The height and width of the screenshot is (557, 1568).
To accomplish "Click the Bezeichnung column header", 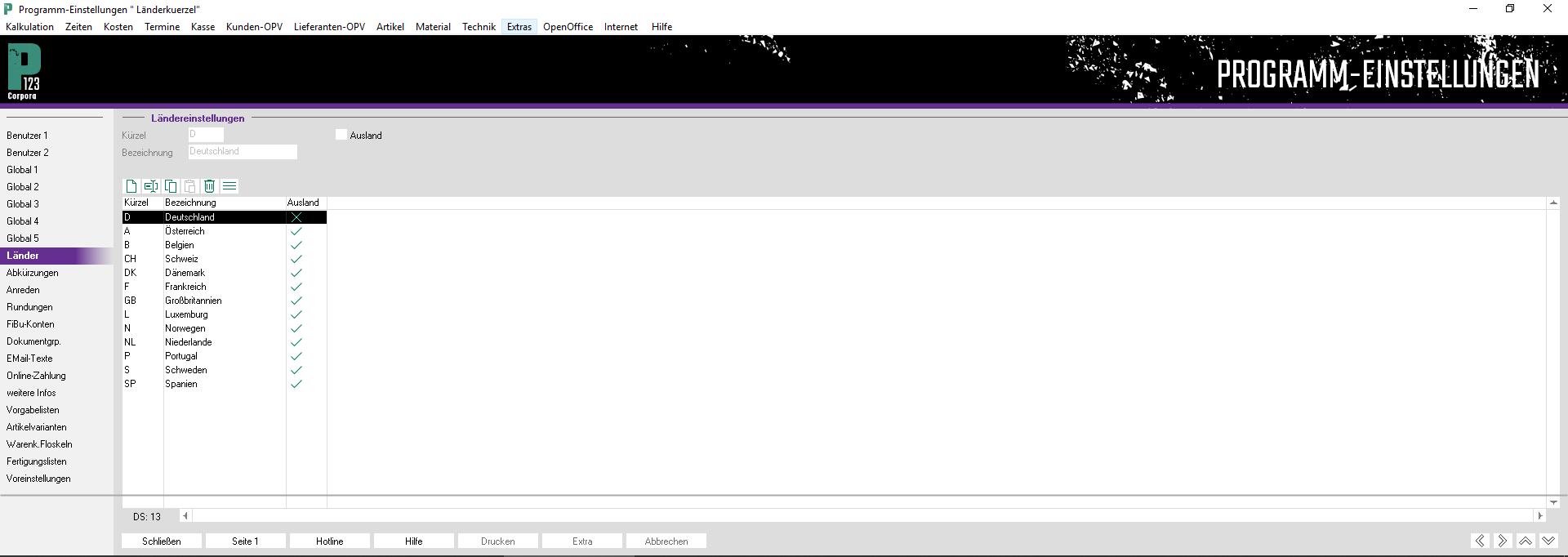I will pos(225,203).
